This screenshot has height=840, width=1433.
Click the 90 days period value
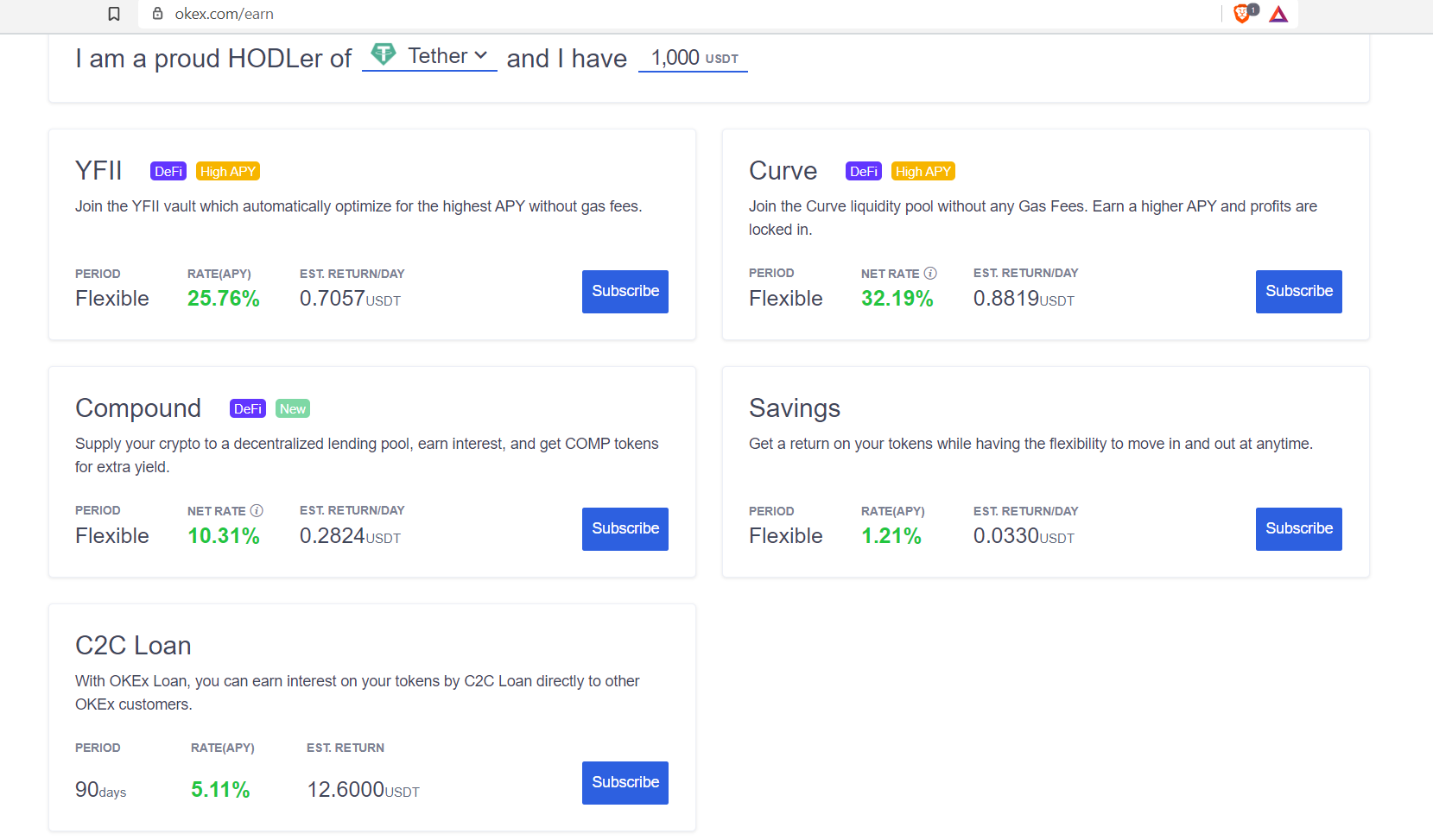tap(101, 790)
